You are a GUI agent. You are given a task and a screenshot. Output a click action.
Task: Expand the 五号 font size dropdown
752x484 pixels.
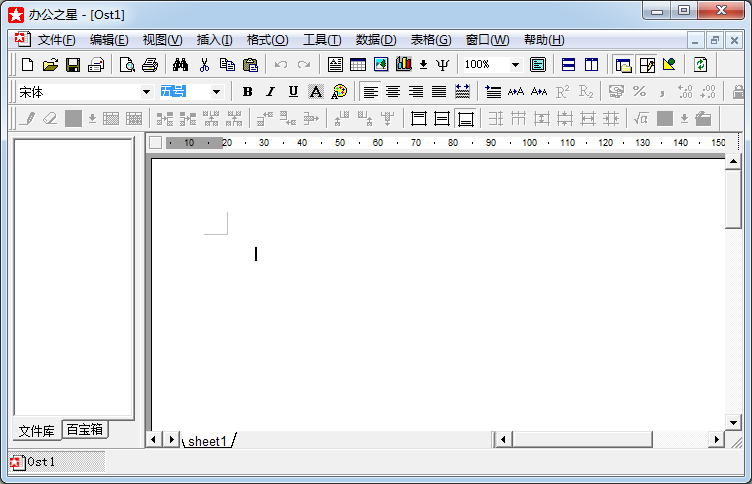pyautogui.click(x=216, y=92)
